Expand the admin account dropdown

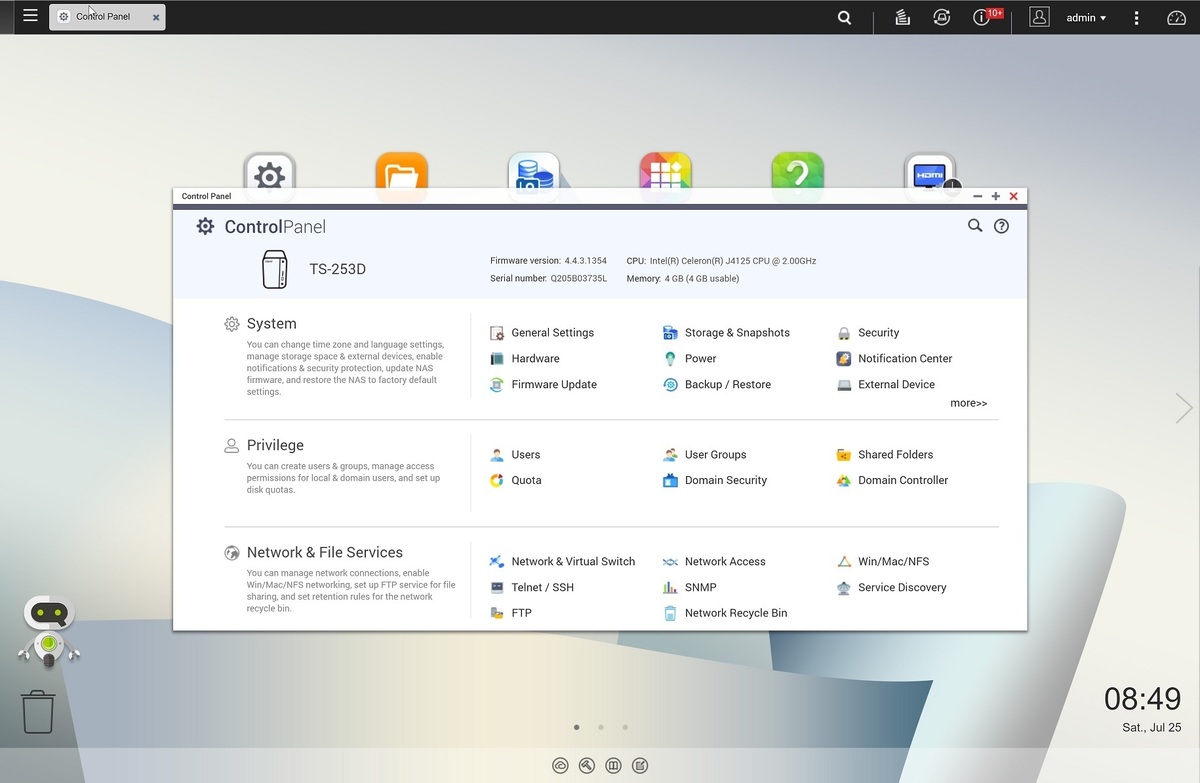pos(1086,18)
